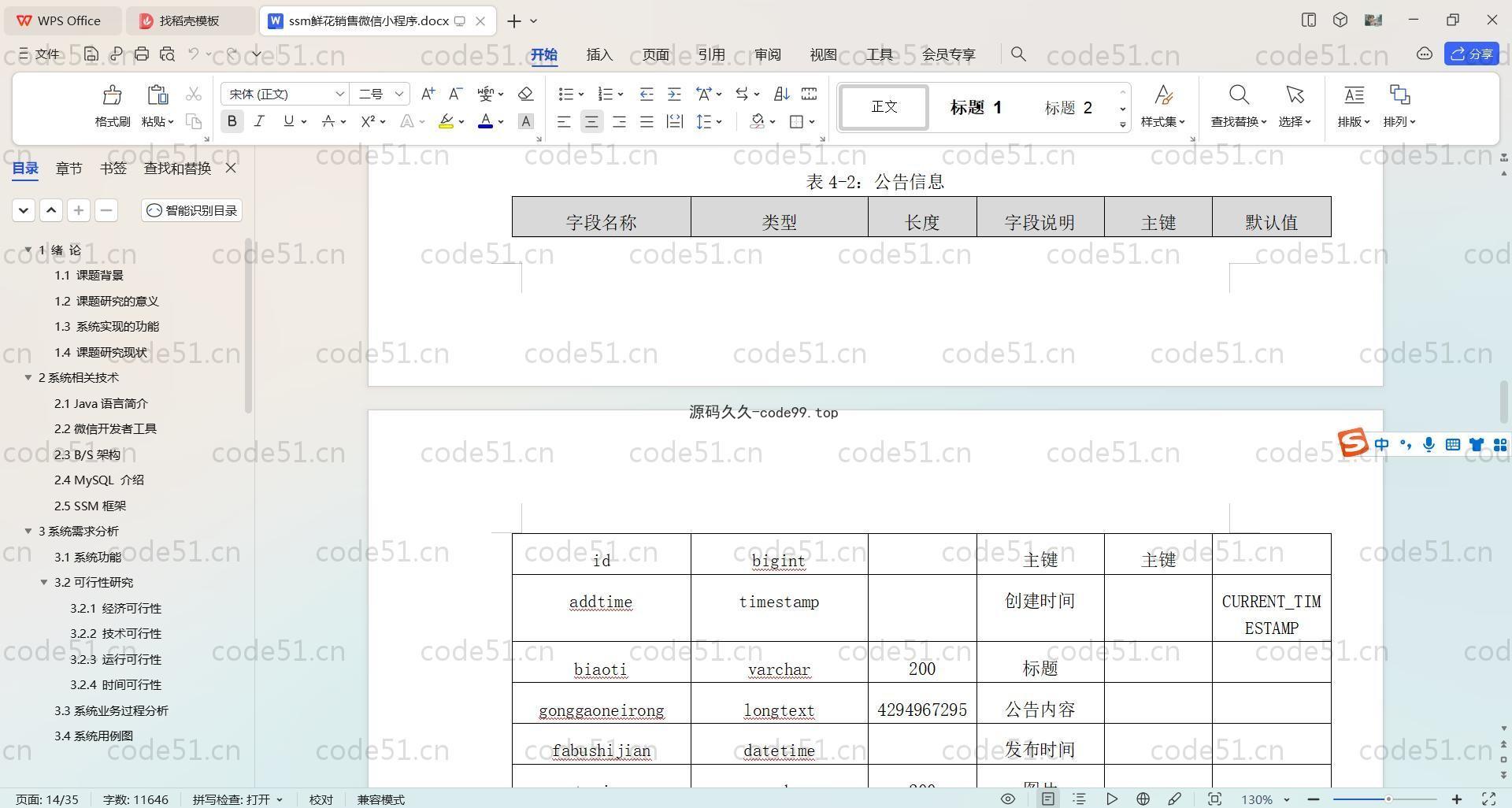Screen dimensions: 1512x808
Task: Click the Select (选择) cursor icon
Action: pos(1295,95)
